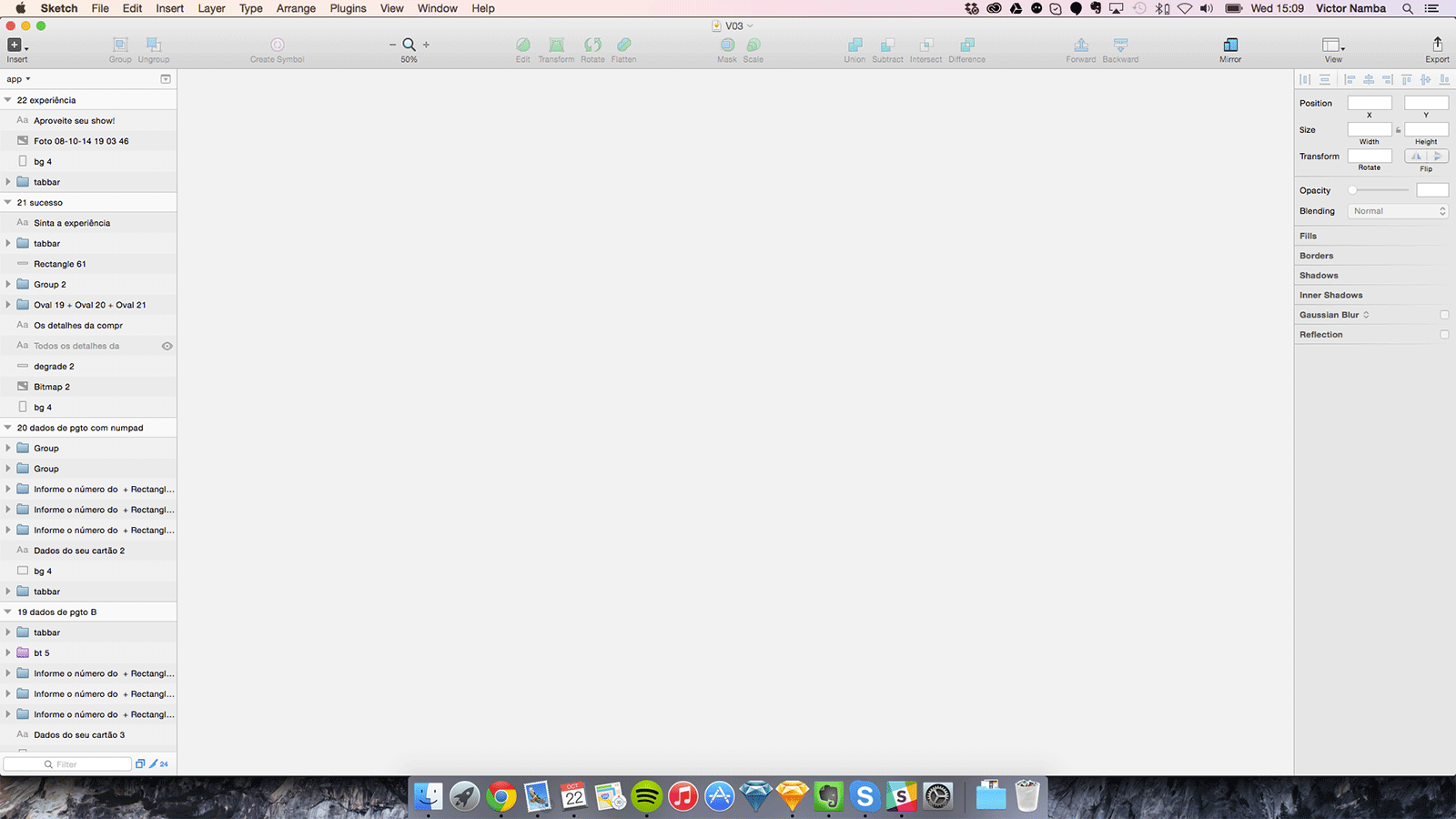This screenshot has height=819, width=1456.
Task: Select the Bitmap 2 layer
Action: [88, 387]
